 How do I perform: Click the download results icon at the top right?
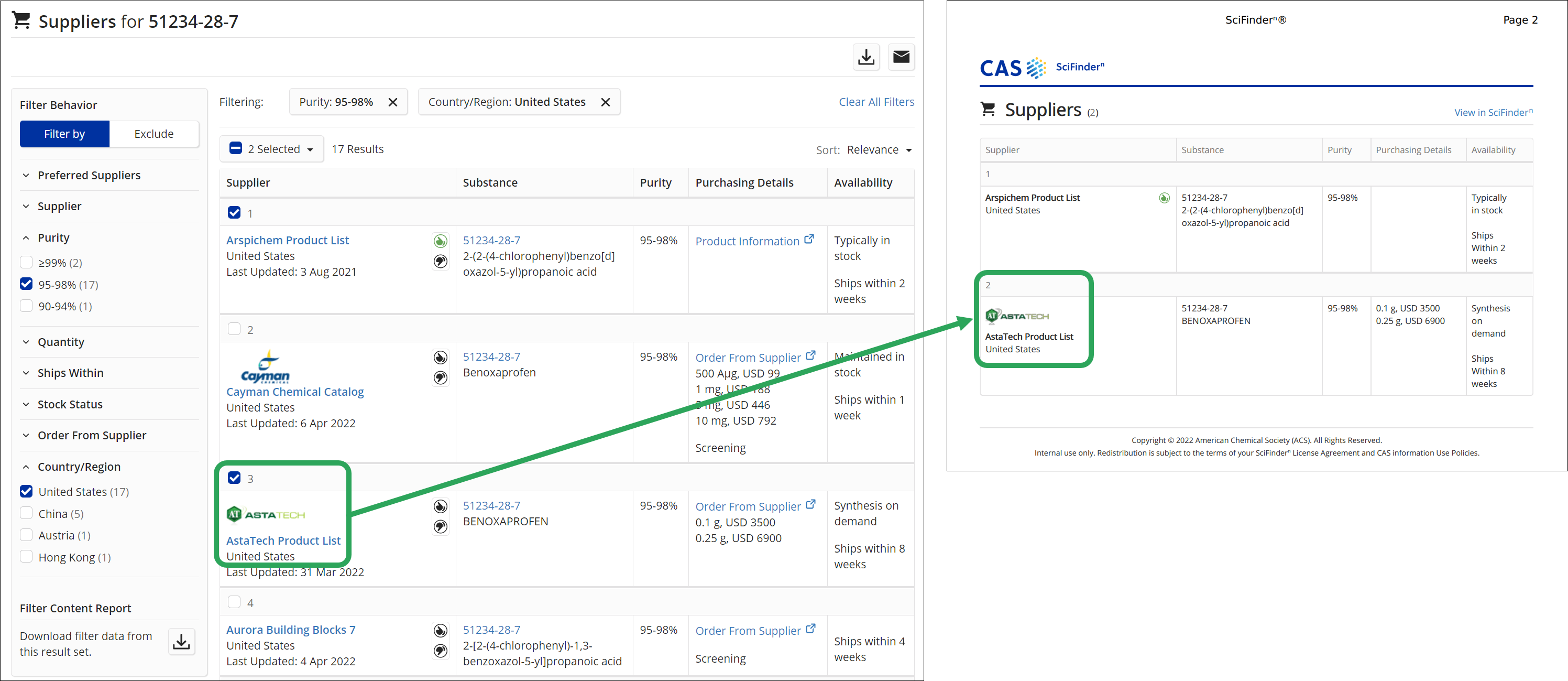865,57
